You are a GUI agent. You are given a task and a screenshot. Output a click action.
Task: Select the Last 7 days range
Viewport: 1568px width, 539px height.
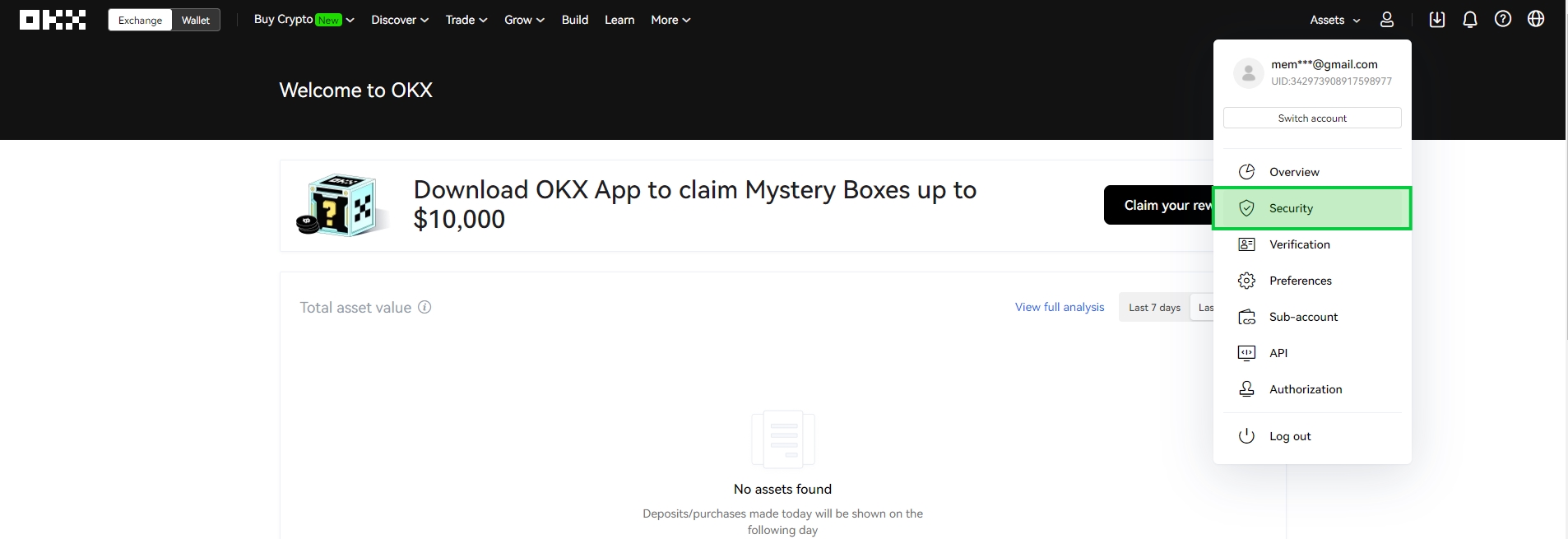[1154, 308]
